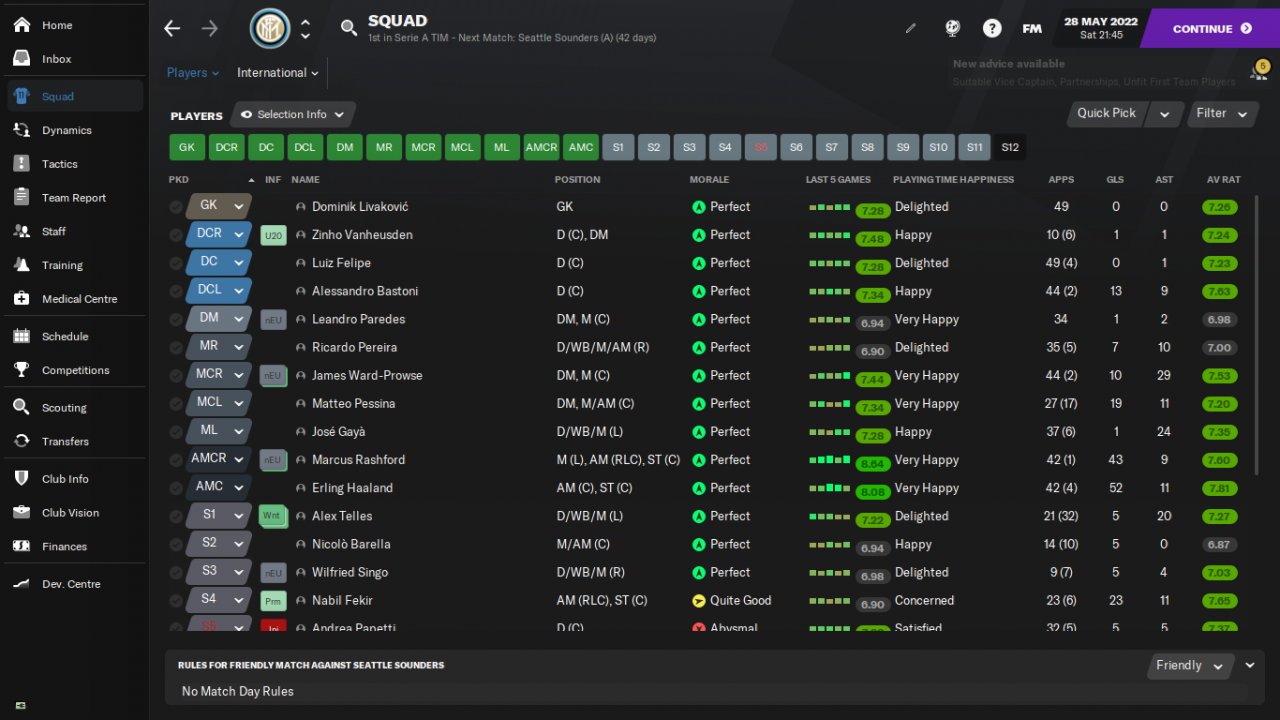Select the DM position tab
Image resolution: width=1280 pixels, height=720 pixels.
coord(344,147)
